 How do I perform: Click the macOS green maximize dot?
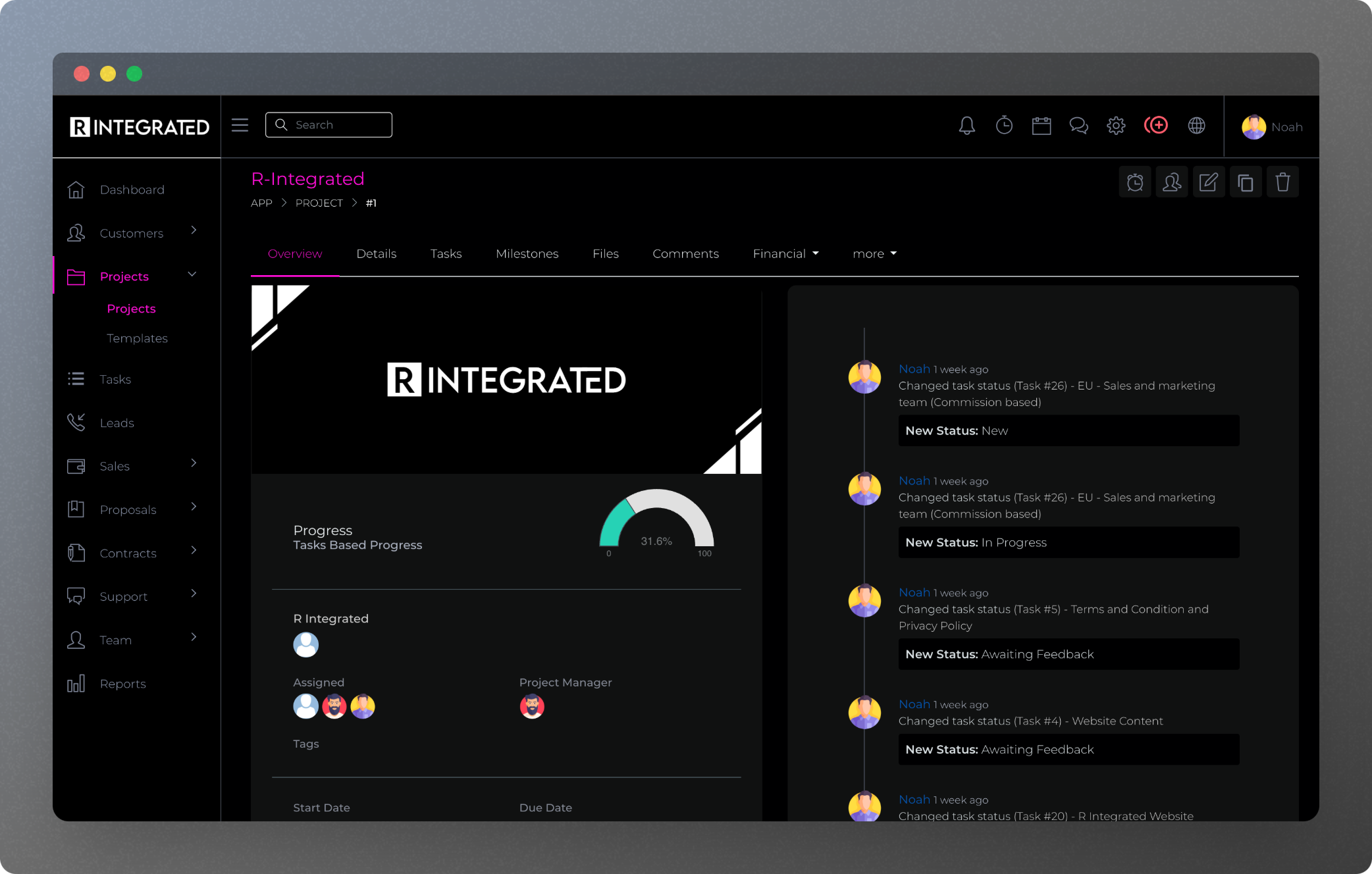click(134, 74)
